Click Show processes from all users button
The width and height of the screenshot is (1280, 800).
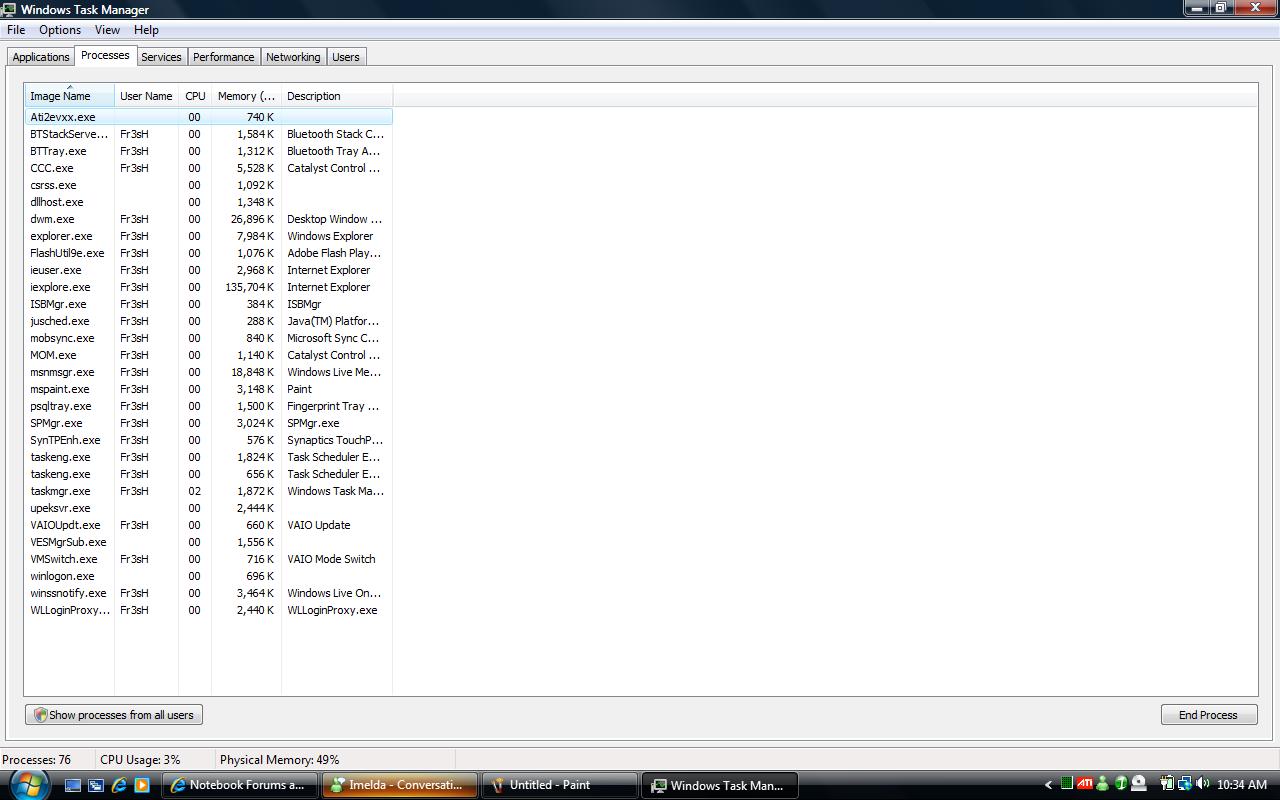tap(114, 715)
